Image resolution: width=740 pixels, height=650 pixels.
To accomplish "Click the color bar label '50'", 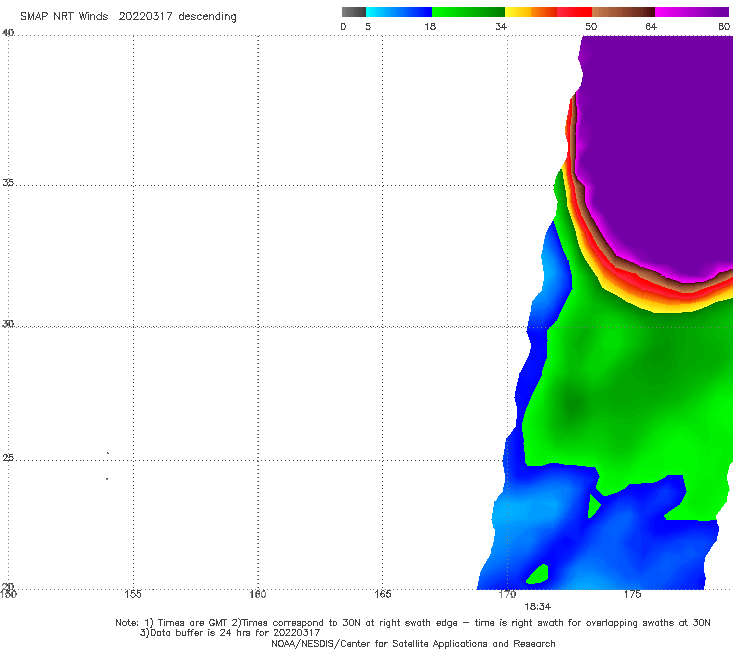I will pos(591,26).
